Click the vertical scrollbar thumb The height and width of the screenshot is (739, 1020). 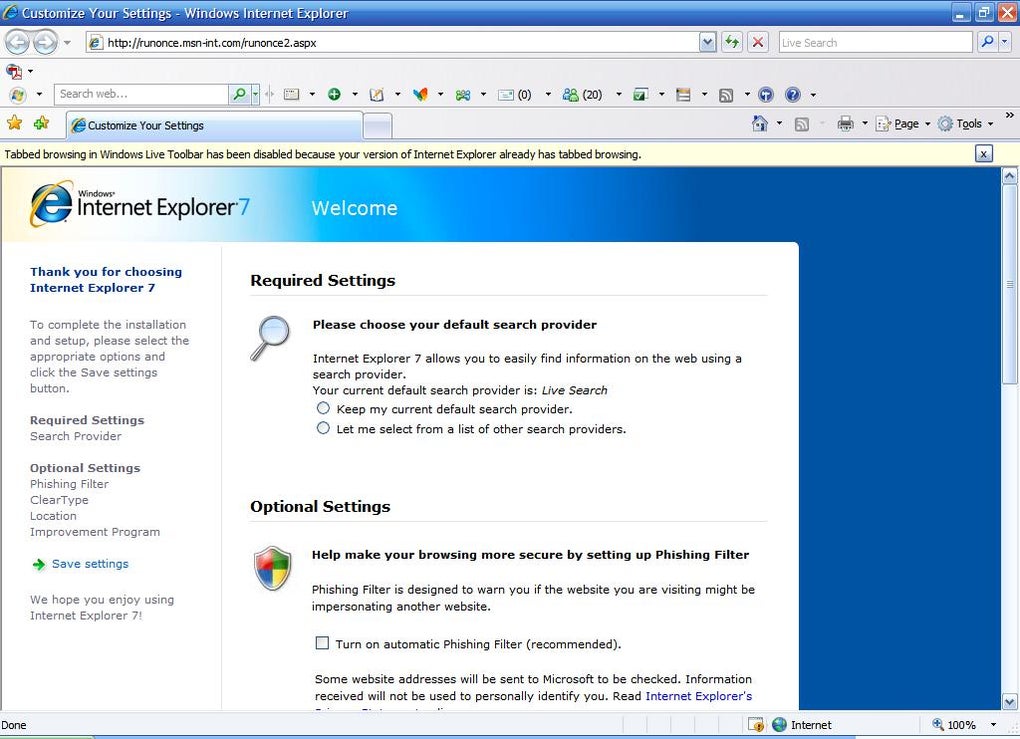point(1010,284)
